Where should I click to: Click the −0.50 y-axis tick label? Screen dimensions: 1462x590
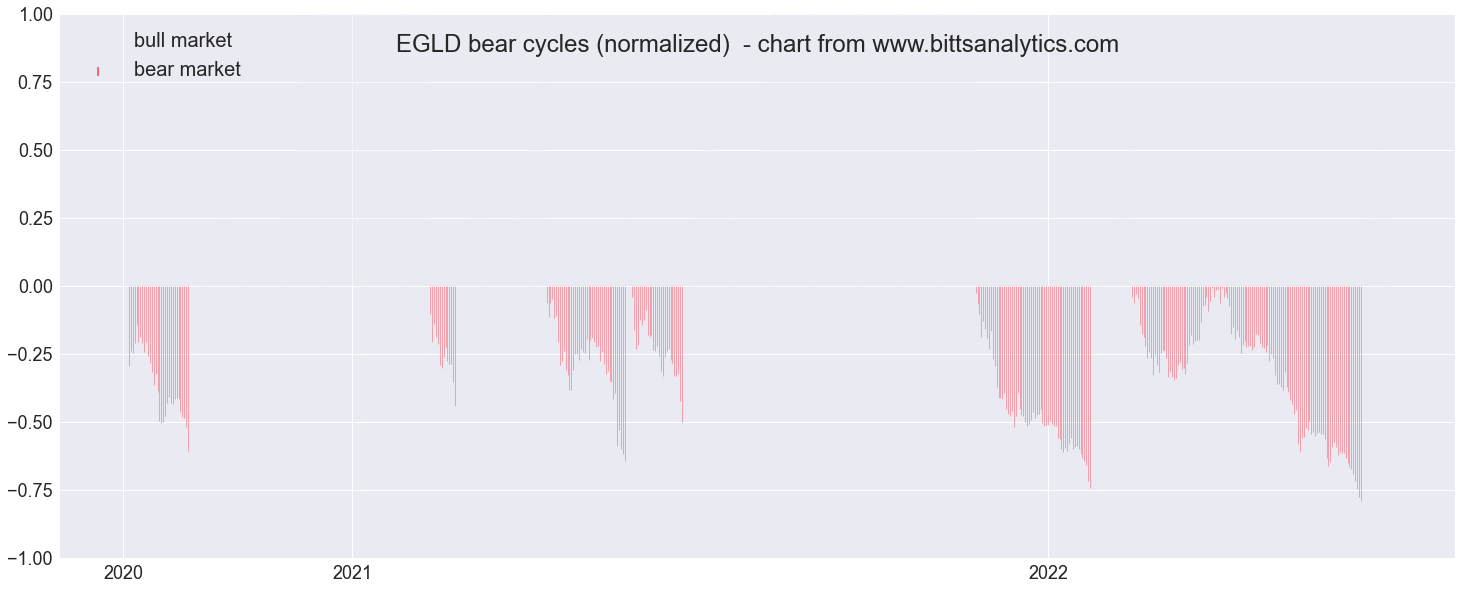click(28, 423)
